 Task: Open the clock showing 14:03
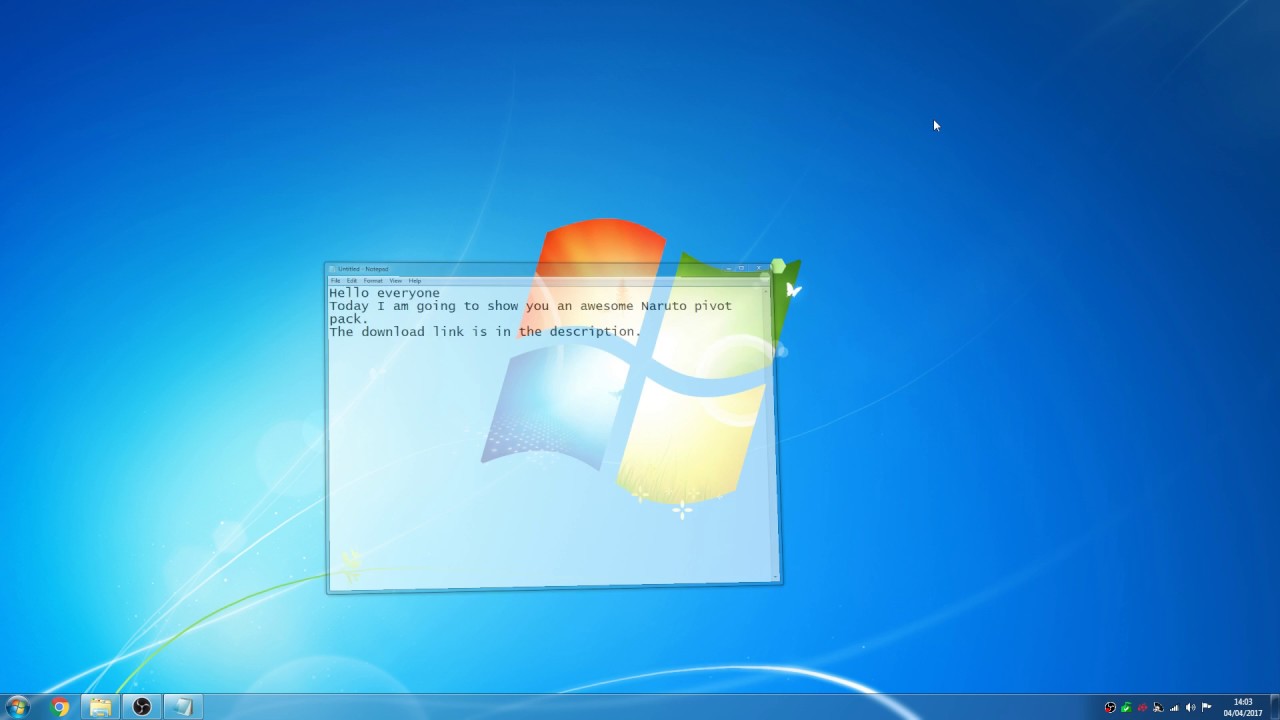[1243, 707]
